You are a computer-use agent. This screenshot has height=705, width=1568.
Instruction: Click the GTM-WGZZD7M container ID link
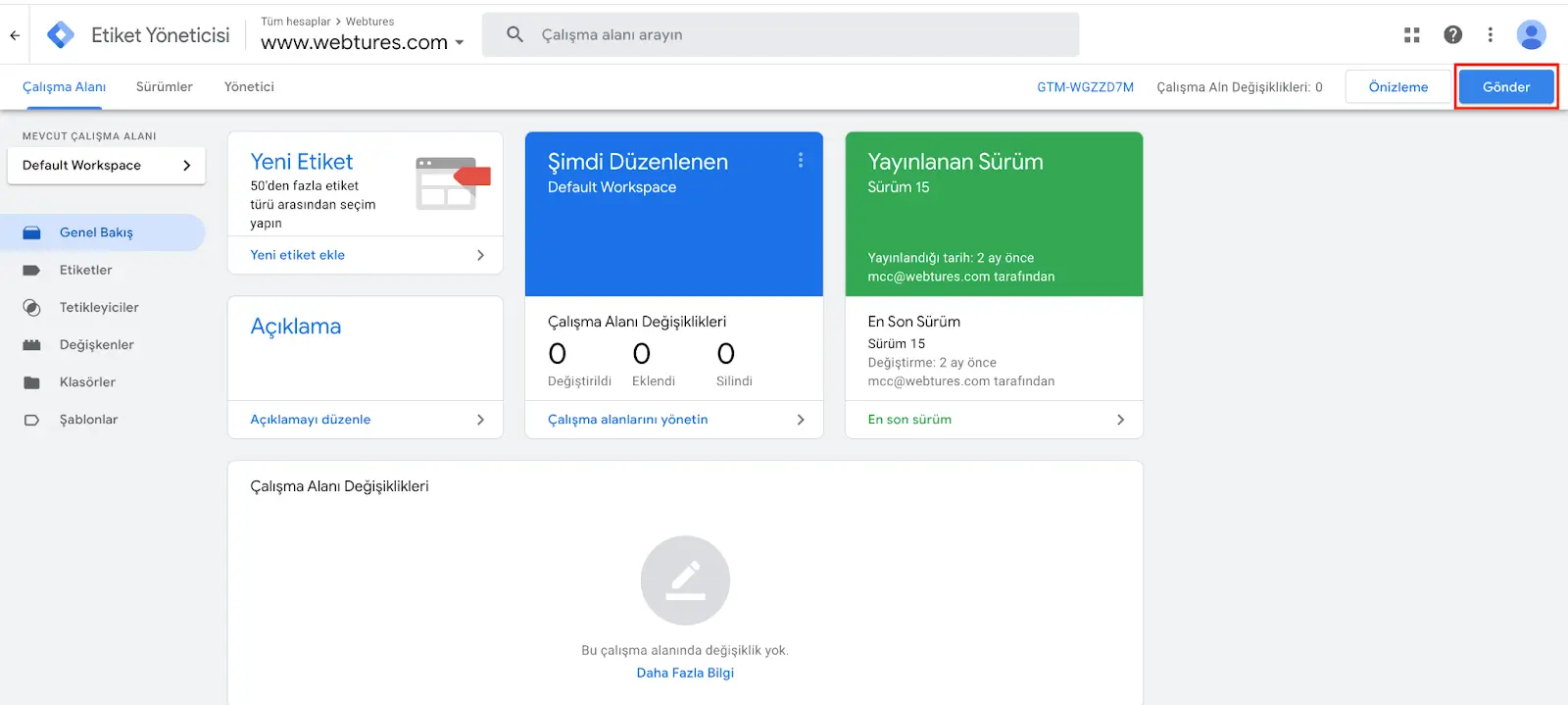pyautogui.click(x=1085, y=87)
